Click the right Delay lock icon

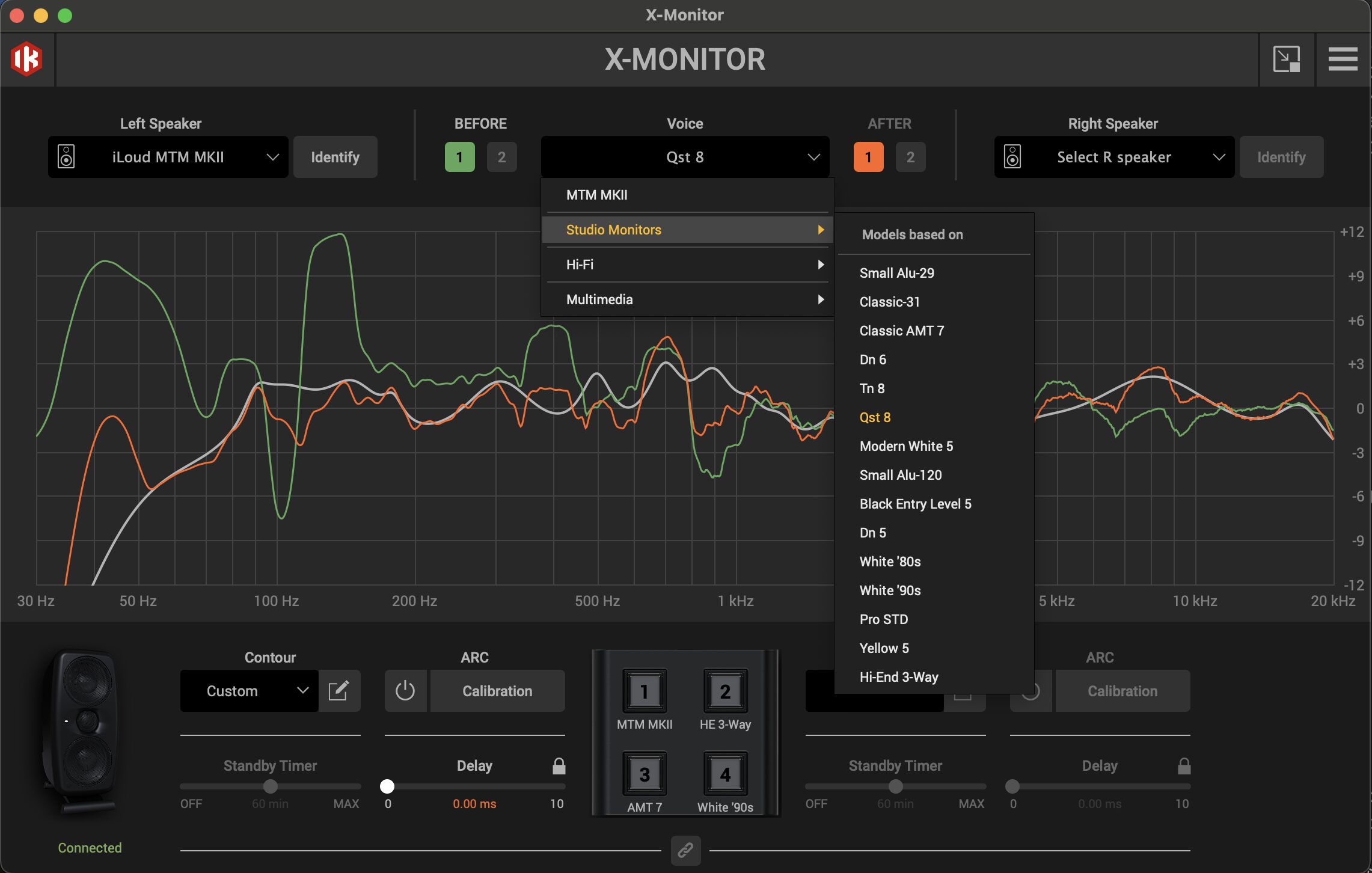(1184, 765)
